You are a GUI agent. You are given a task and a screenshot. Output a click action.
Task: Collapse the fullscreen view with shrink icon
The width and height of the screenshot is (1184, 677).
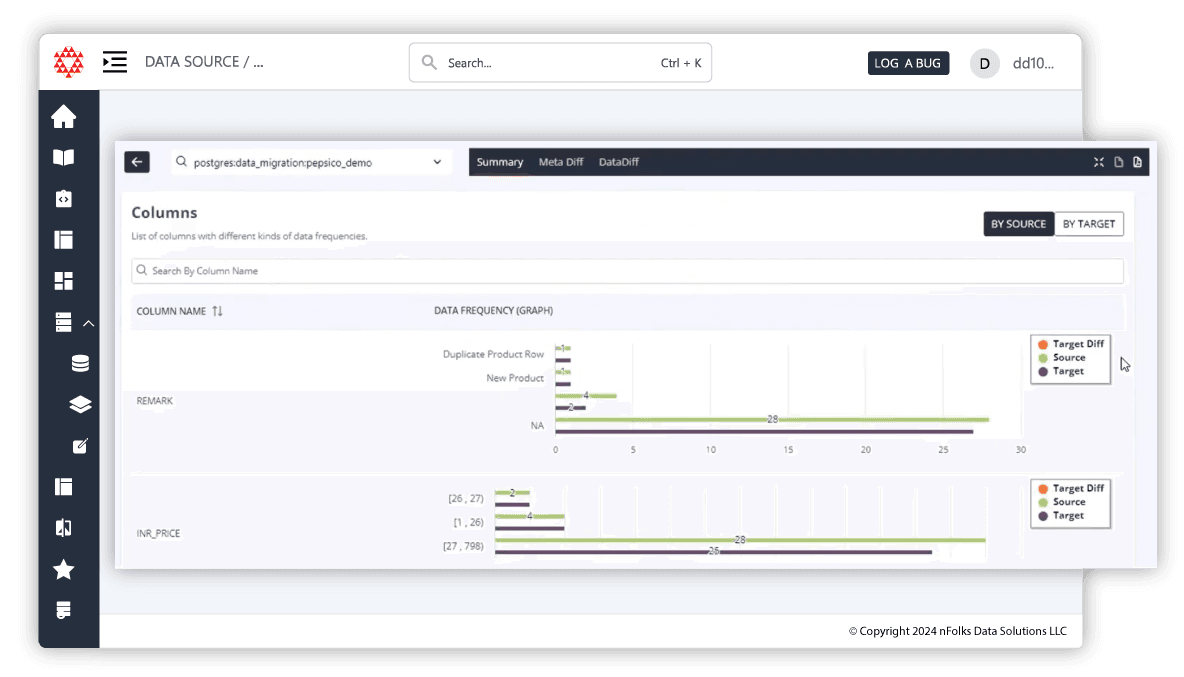coord(1099,162)
